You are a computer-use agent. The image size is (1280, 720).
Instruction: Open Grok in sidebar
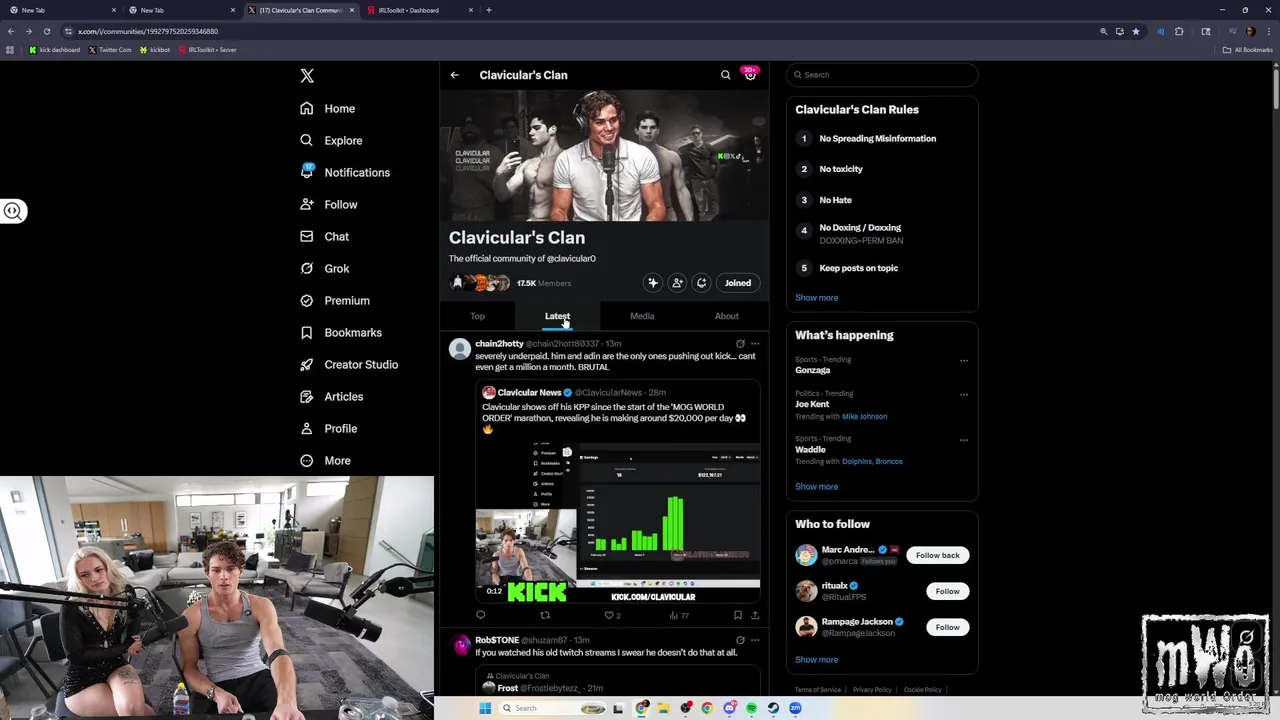(324, 268)
